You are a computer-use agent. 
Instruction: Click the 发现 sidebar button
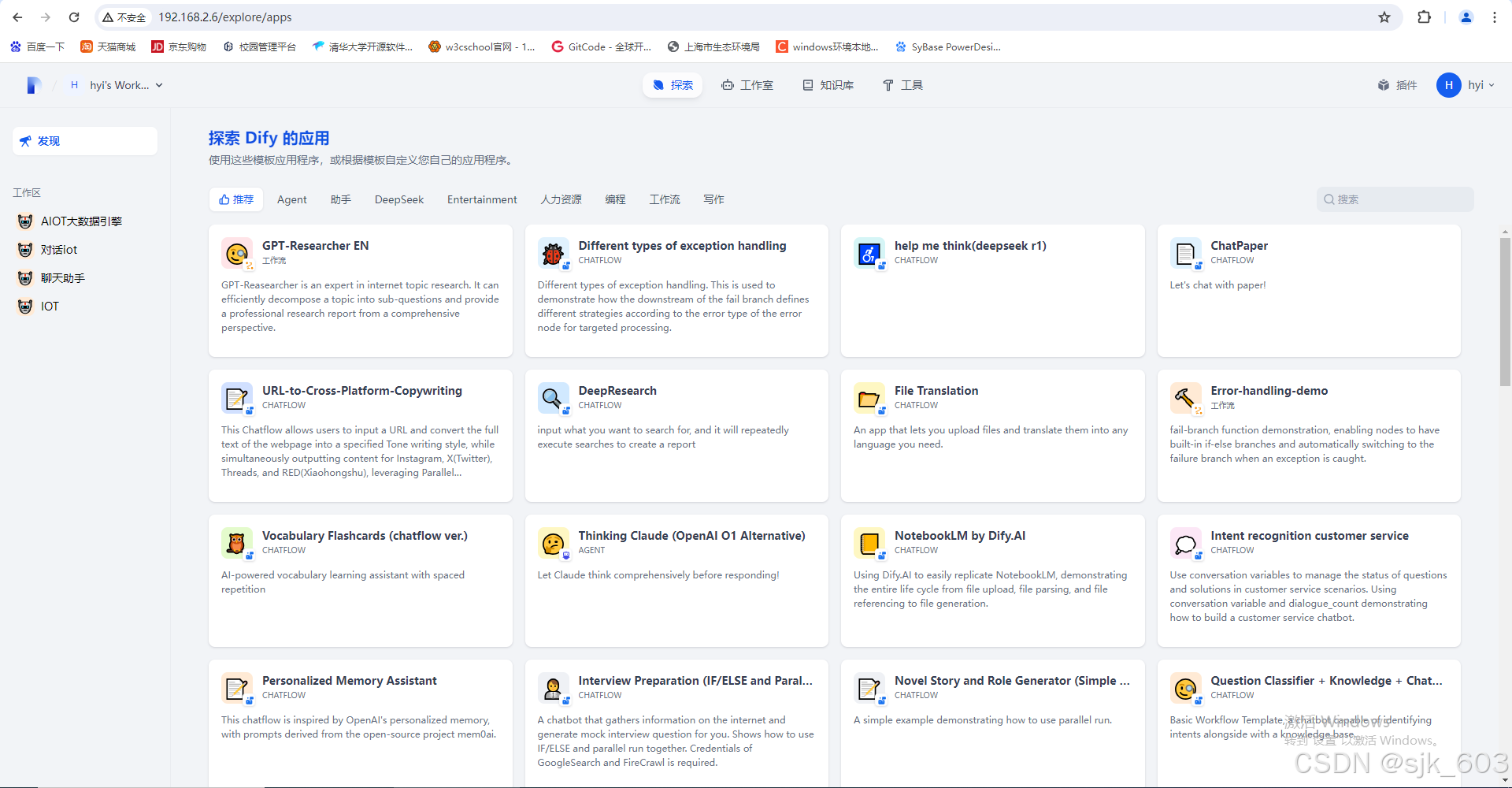tap(85, 141)
